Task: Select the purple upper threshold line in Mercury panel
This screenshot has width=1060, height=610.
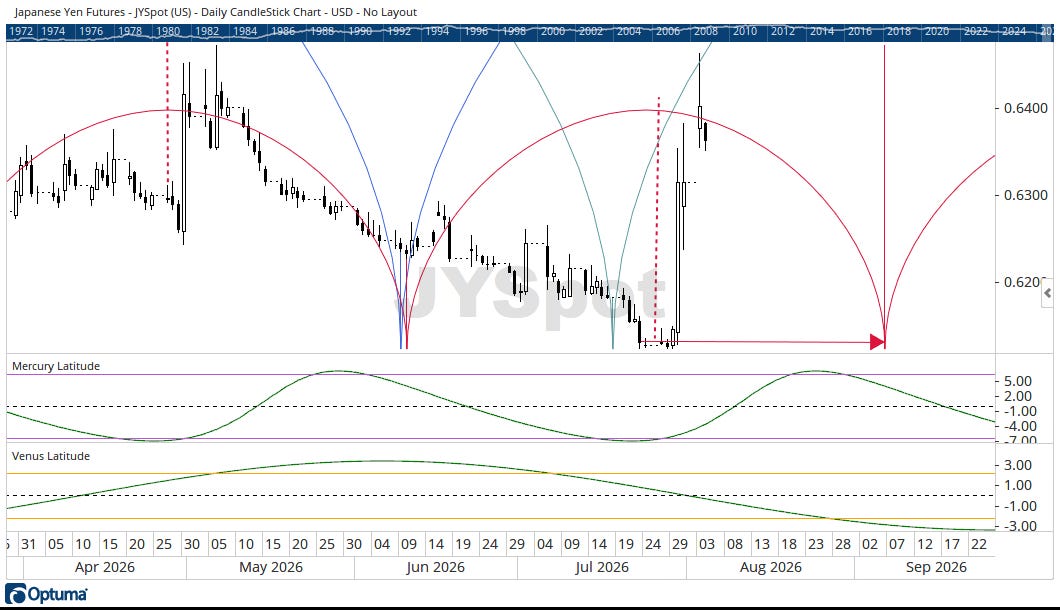Action: [x=500, y=374]
